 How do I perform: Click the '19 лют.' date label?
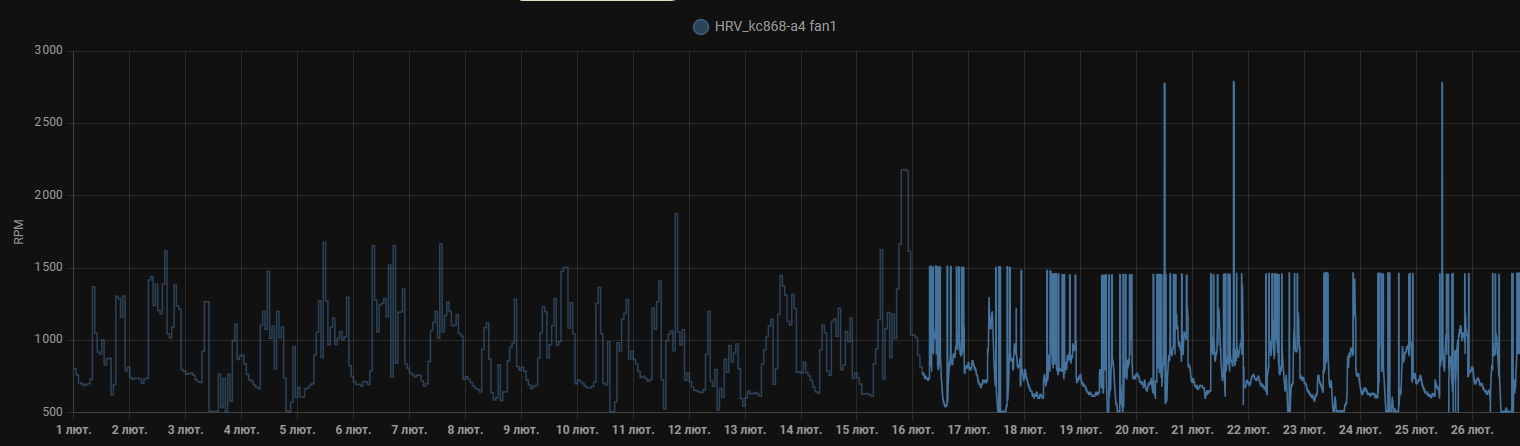point(1081,430)
